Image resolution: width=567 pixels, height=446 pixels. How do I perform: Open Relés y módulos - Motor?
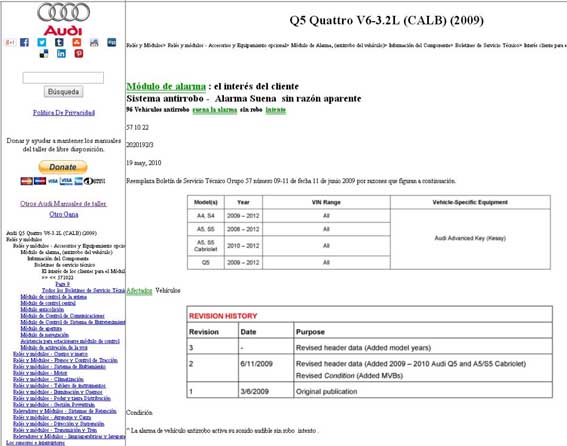(40, 373)
